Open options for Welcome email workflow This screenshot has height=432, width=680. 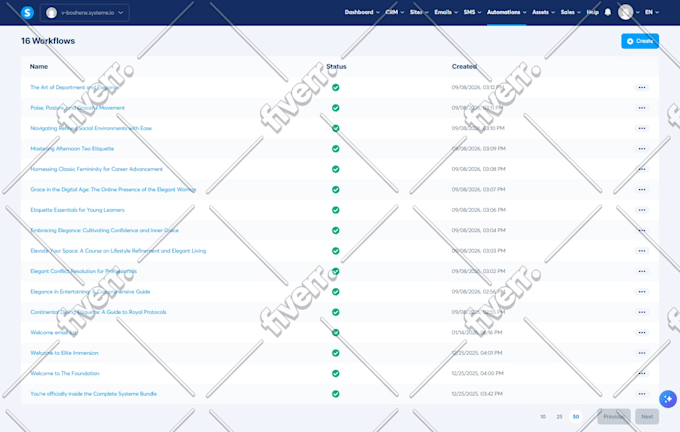coord(642,332)
